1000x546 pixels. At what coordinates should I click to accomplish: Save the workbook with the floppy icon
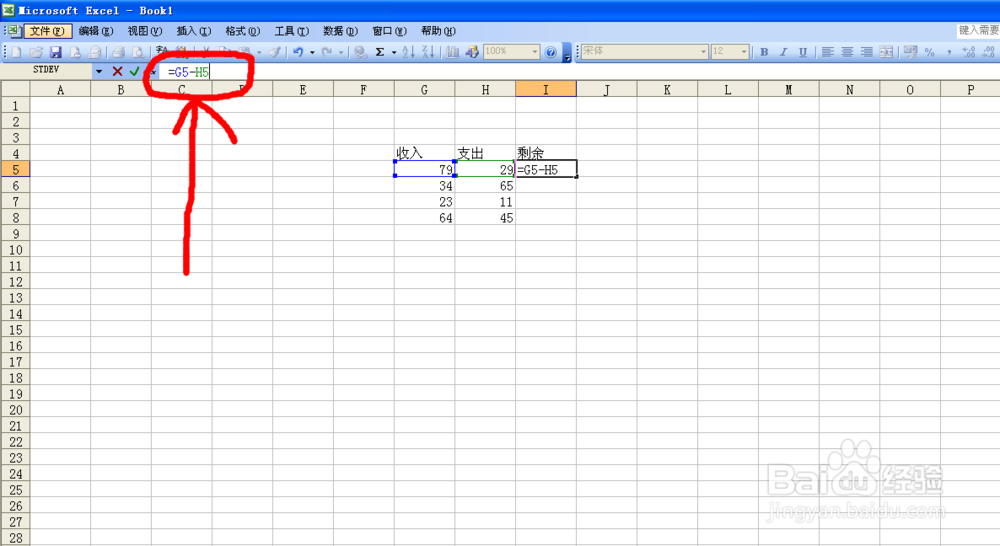click(x=55, y=52)
